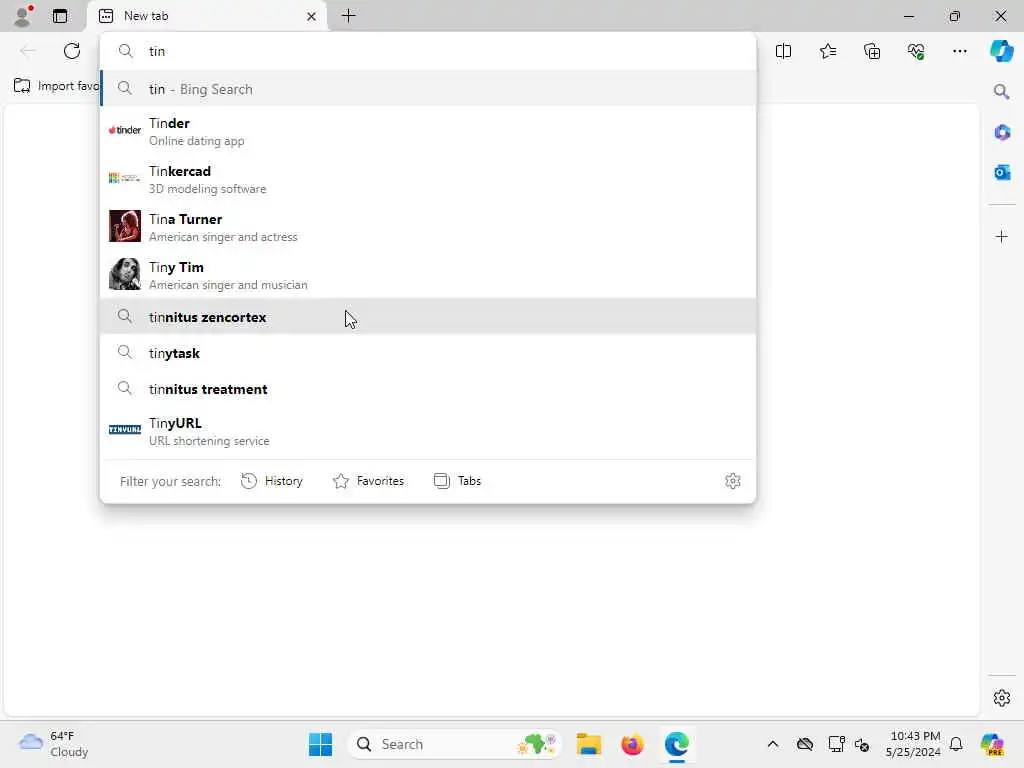Open weather widget showing 64°F Cloudy
This screenshot has width=1024, height=768.
[x=54, y=744]
